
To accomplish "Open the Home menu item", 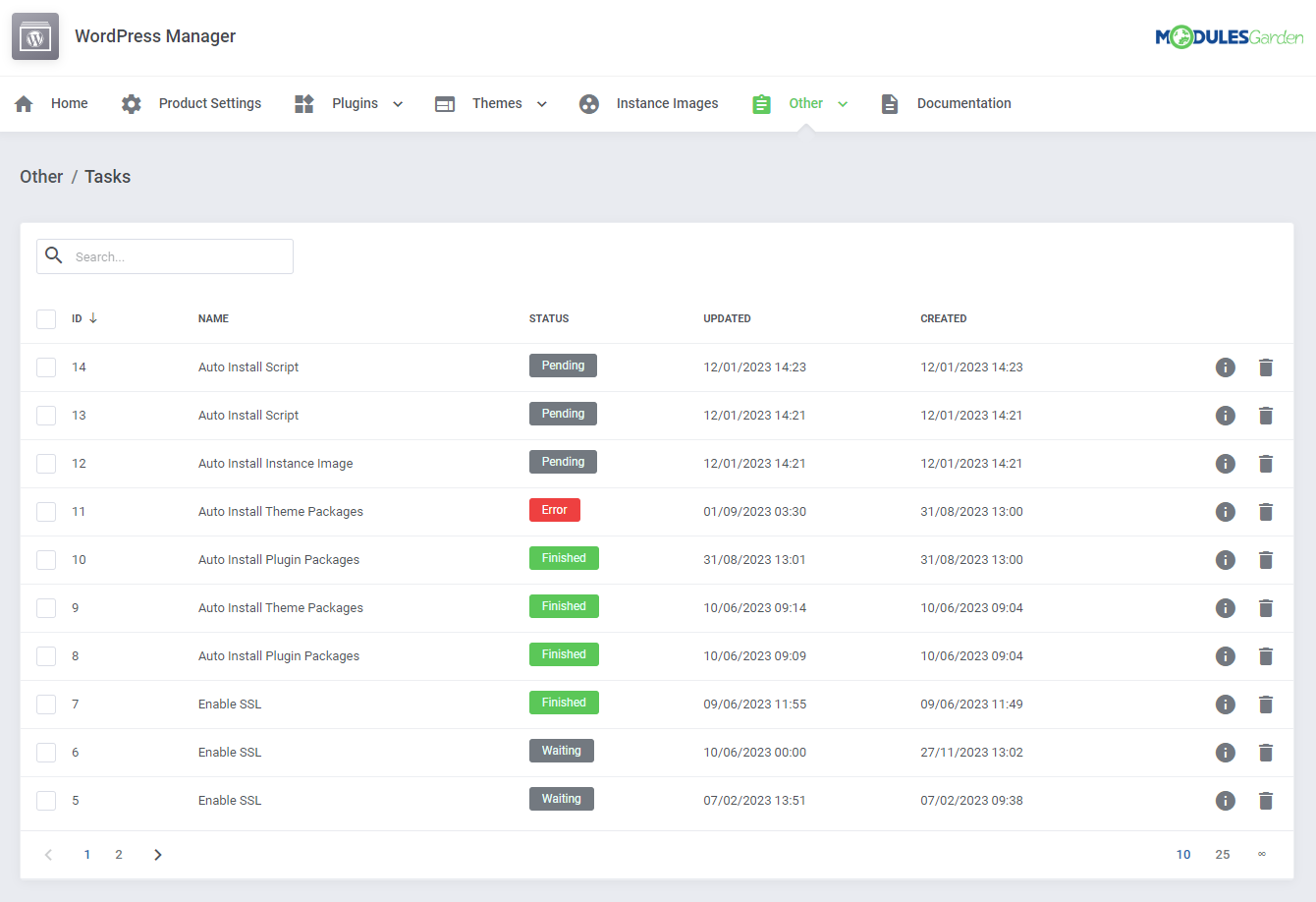I will pos(70,103).
